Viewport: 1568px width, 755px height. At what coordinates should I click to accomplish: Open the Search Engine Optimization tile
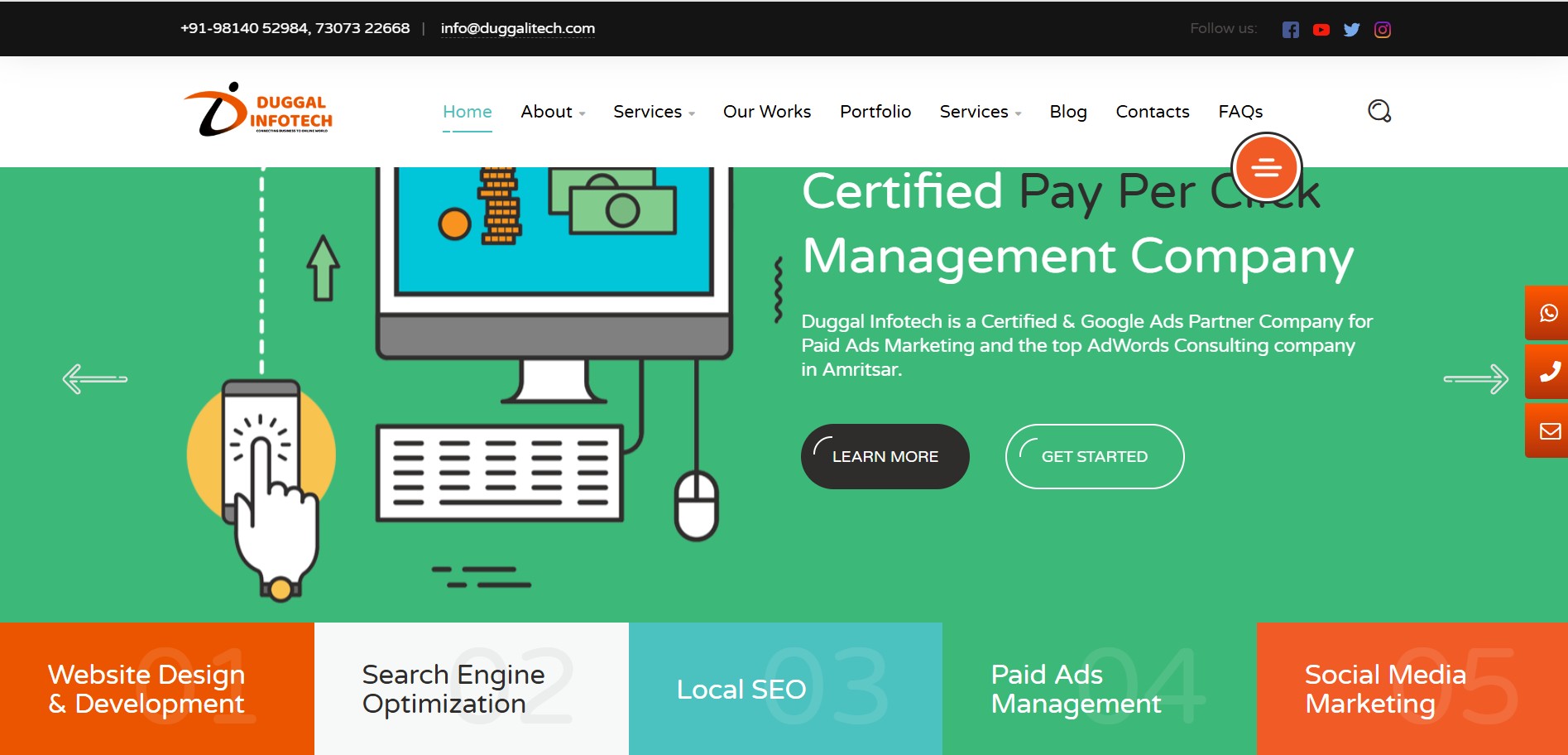tap(472, 689)
